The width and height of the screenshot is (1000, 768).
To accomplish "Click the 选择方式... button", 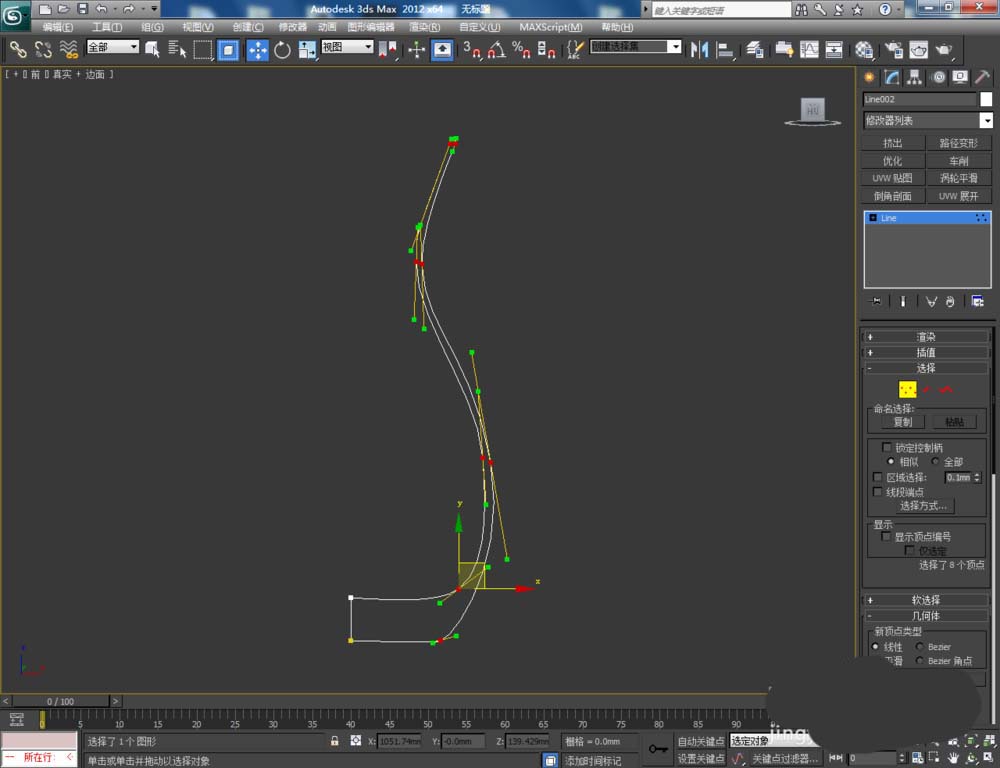I will tap(923, 506).
